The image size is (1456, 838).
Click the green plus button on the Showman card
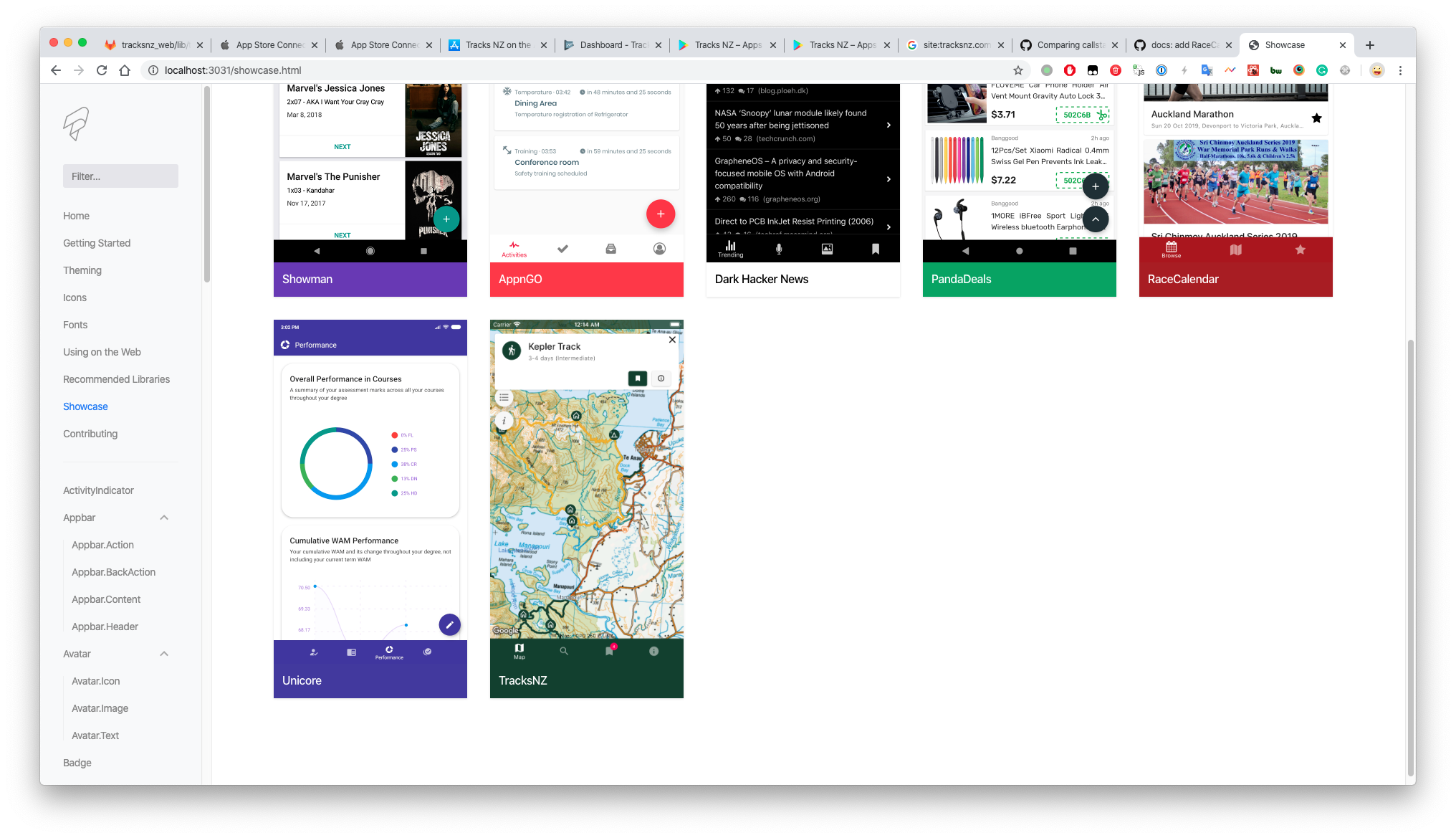pos(446,219)
